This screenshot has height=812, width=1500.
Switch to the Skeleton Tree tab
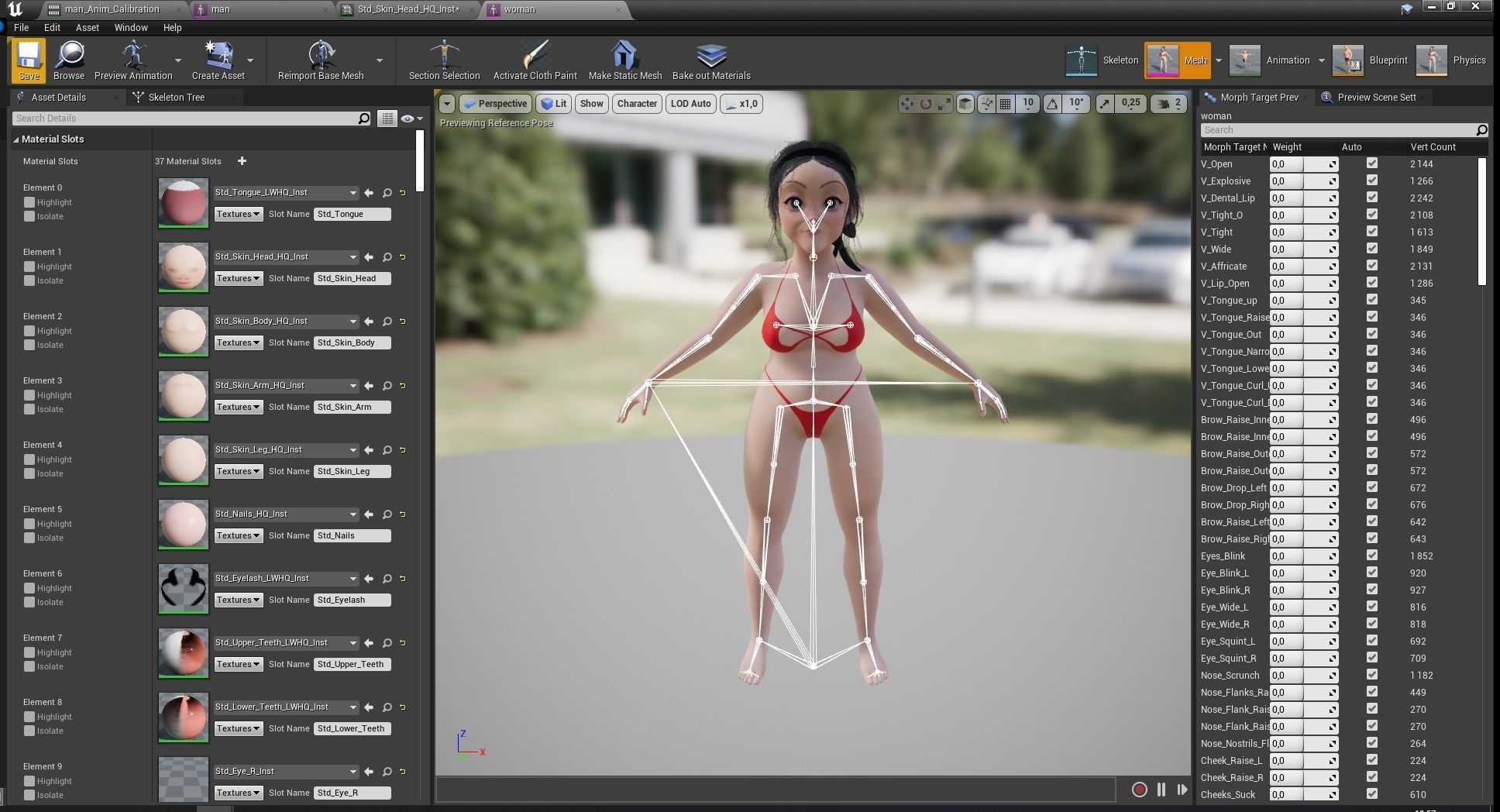click(177, 97)
